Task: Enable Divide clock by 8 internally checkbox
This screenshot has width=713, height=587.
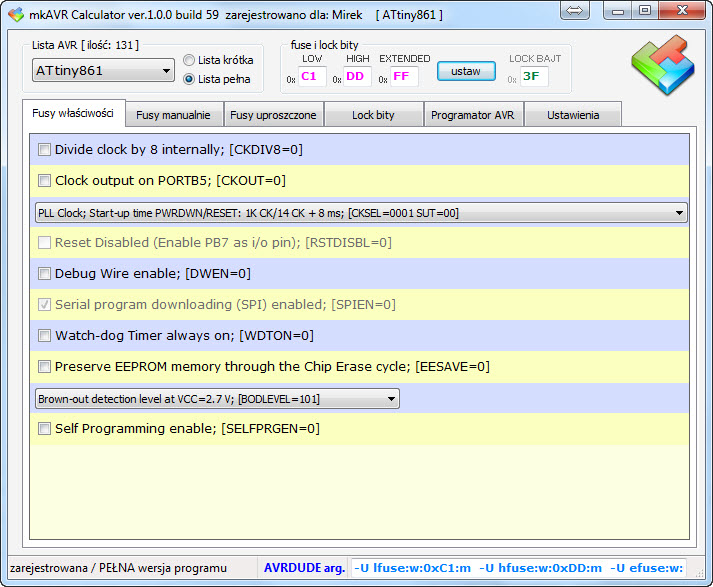Action: click(x=44, y=150)
